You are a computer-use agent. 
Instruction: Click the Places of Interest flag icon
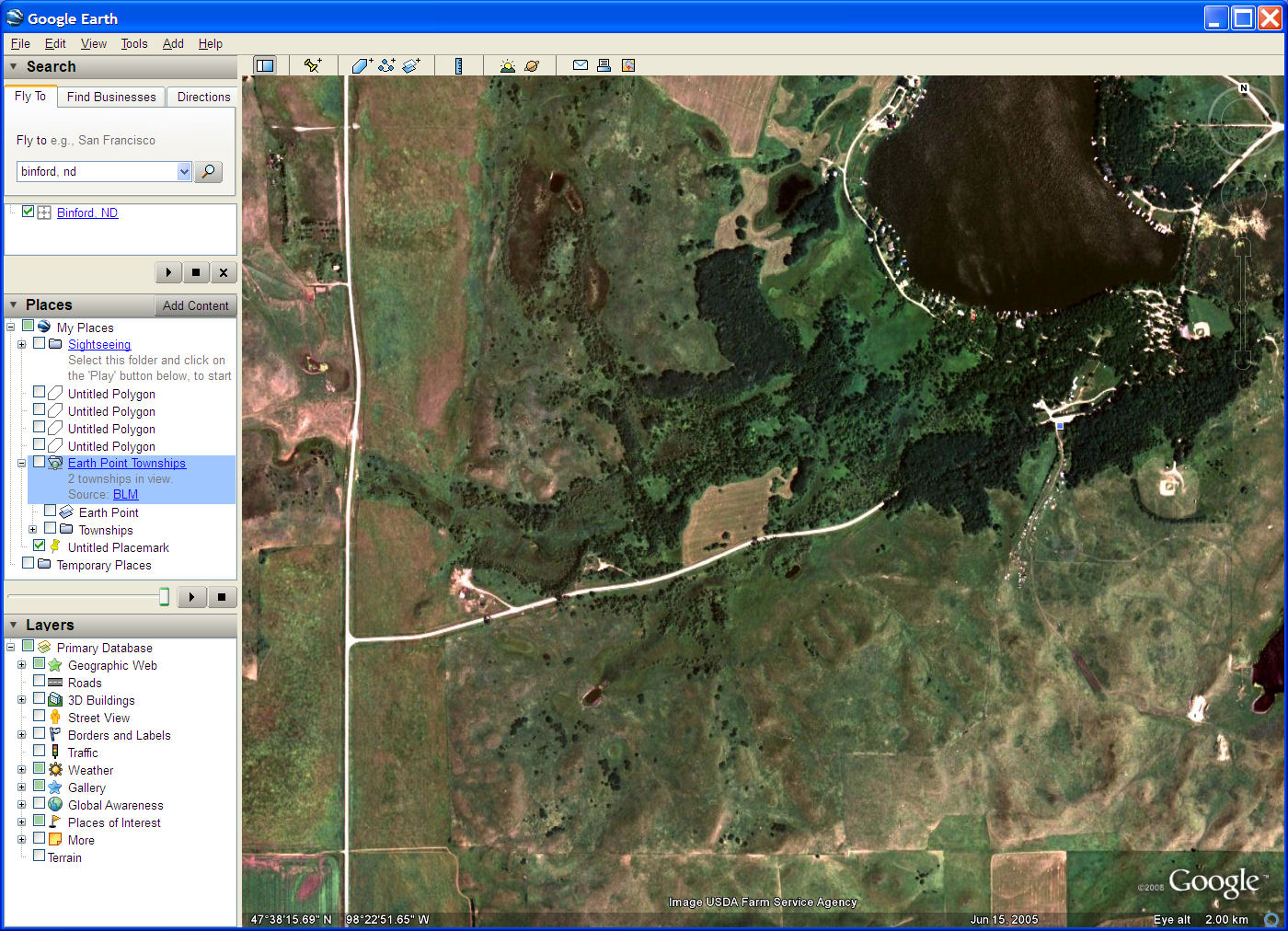pos(55,822)
